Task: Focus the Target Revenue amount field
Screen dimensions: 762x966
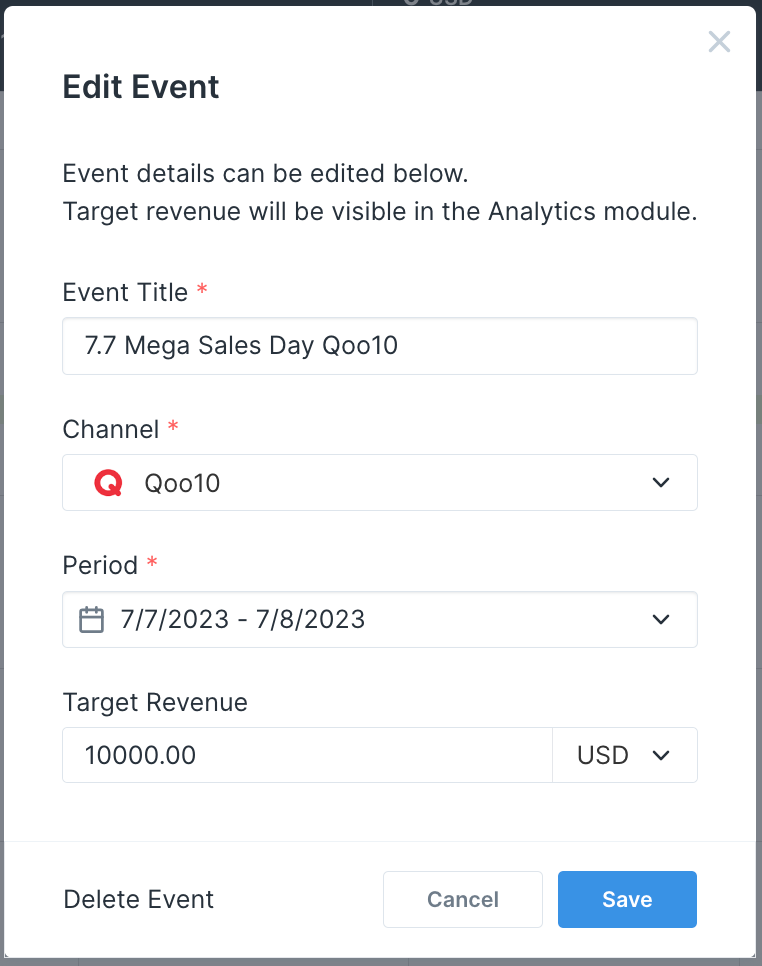Action: coord(307,755)
